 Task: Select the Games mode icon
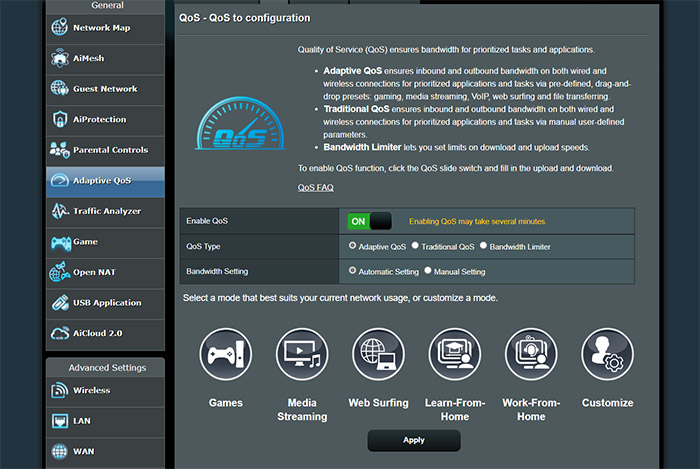pos(225,354)
